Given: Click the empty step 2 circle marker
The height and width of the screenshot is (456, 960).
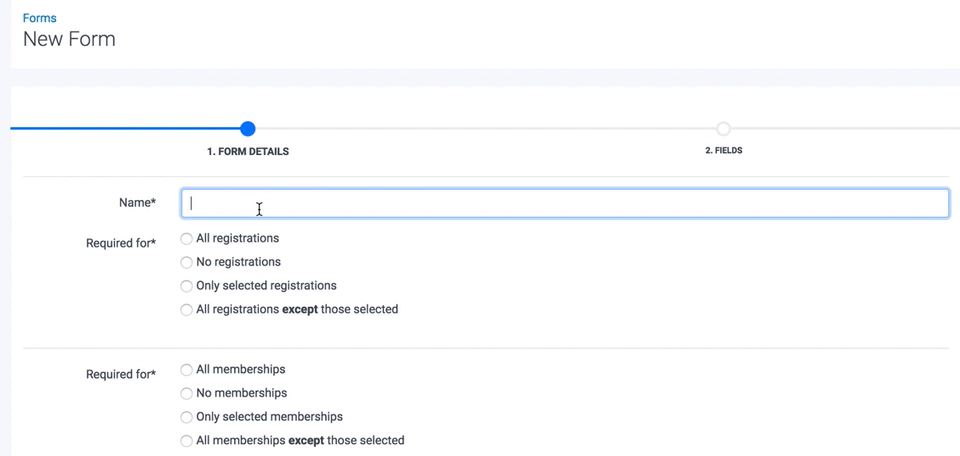Looking at the screenshot, I should (723, 129).
